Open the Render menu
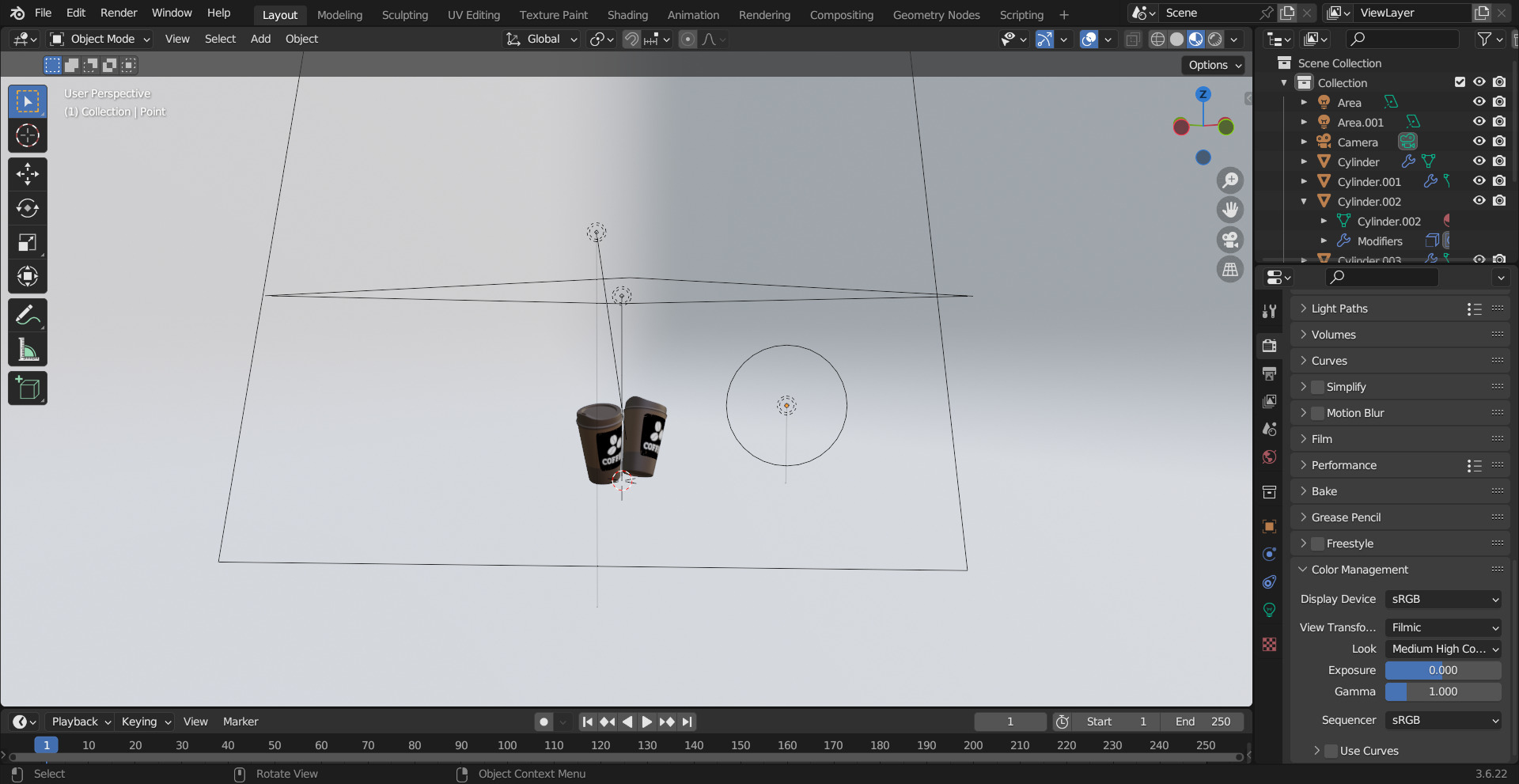 pos(119,13)
